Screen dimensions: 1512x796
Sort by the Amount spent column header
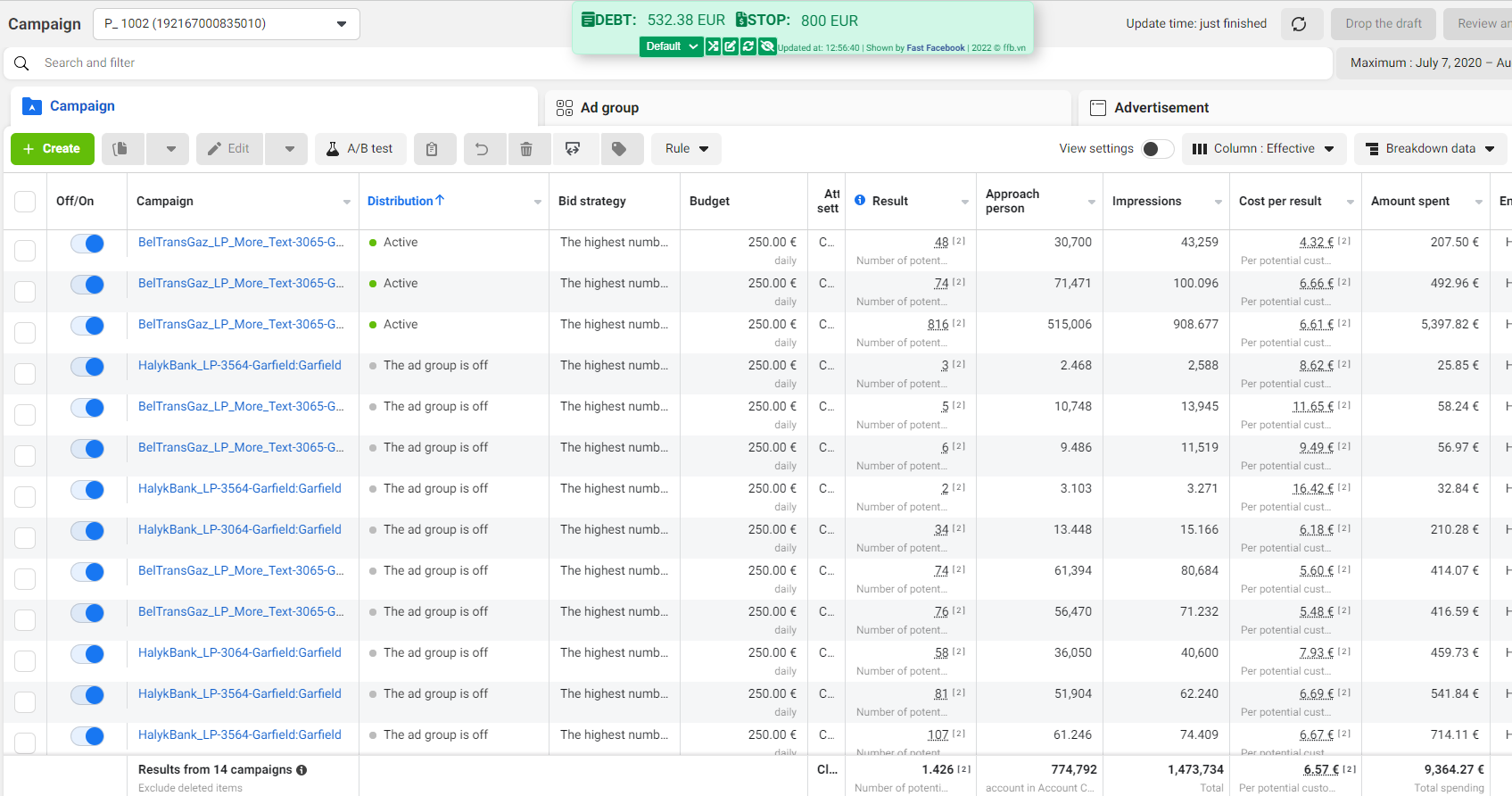click(x=1410, y=202)
